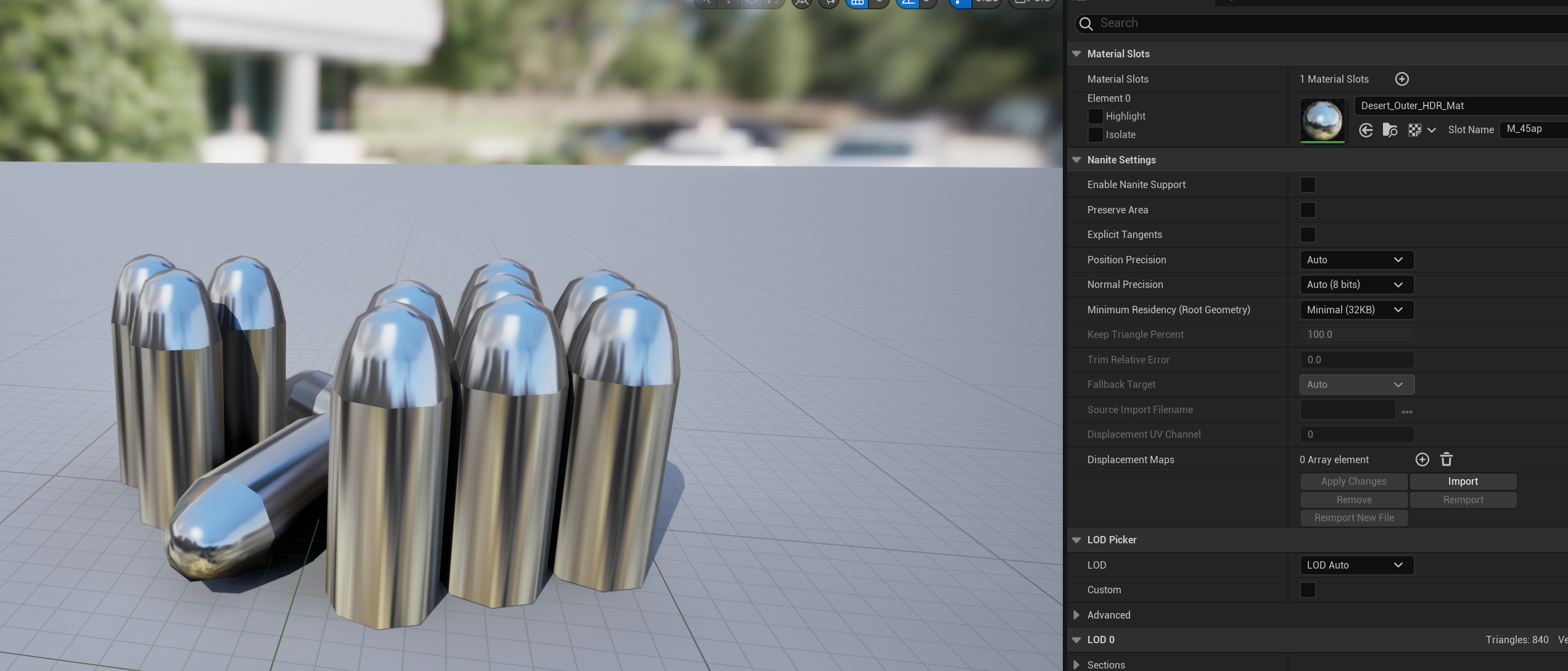This screenshot has width=1568, height=671.
Task: Add a Displacement Maps array element
Action: (x=1422, y=459)
